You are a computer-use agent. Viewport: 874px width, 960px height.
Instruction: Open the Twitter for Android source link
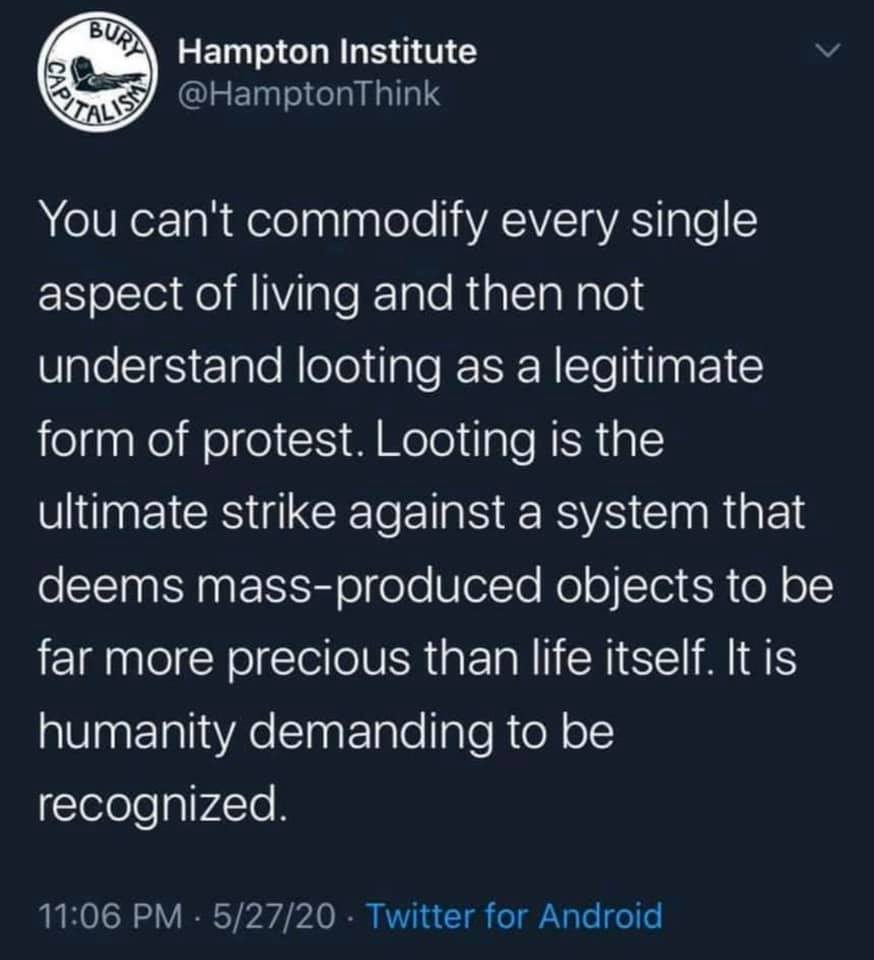click(514, 916)
